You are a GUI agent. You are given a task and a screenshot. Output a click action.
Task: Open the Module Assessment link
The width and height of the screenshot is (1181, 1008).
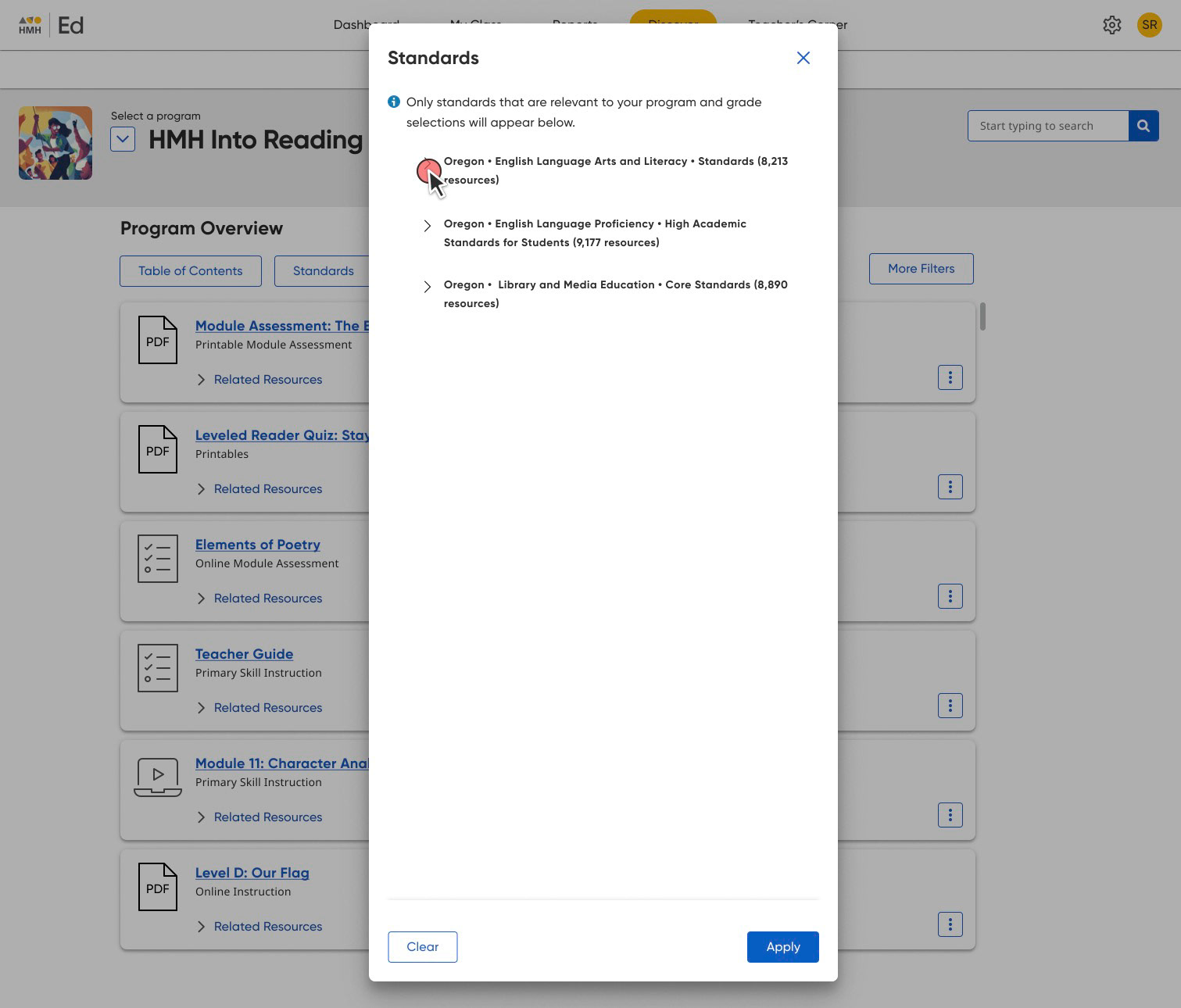[282, 326]
